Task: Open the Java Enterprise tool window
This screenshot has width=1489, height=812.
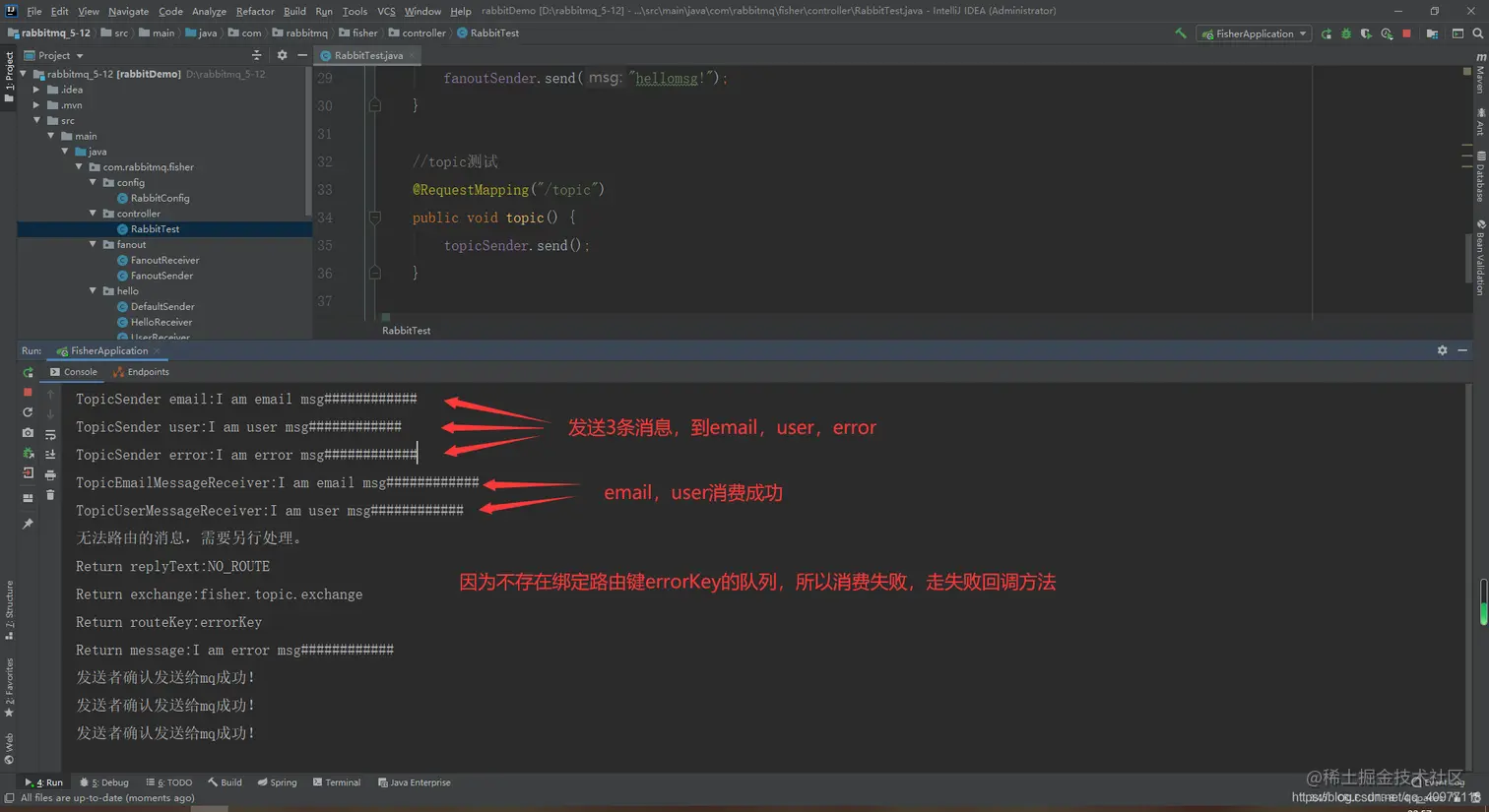Action: tap(415, 782)
